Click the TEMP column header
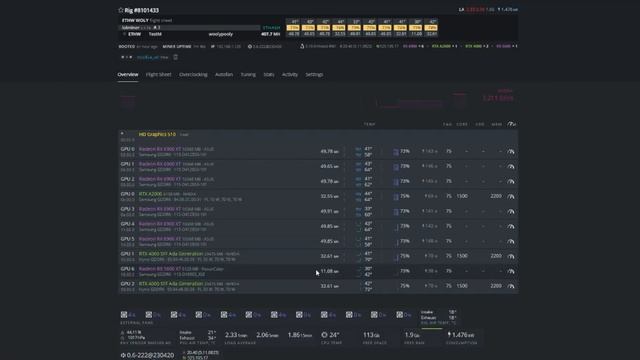Image resolution: width=640 pixels, height=360 pixels. click(369, 124)
